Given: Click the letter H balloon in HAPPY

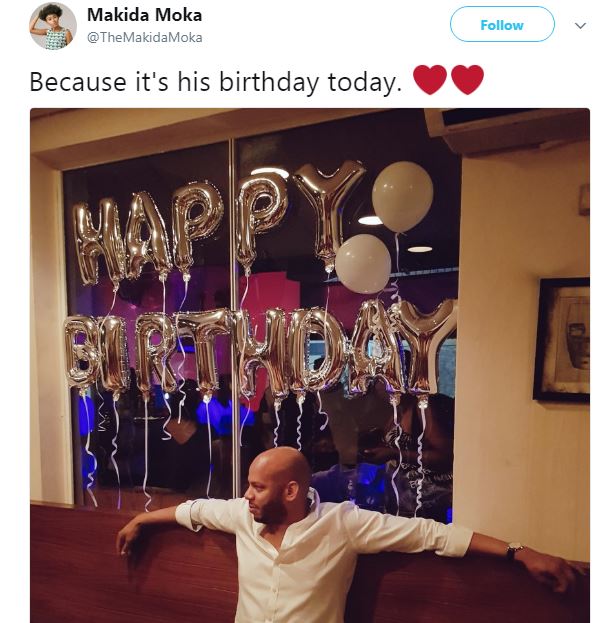Looking at the screenshot, I should click(96, 238).
